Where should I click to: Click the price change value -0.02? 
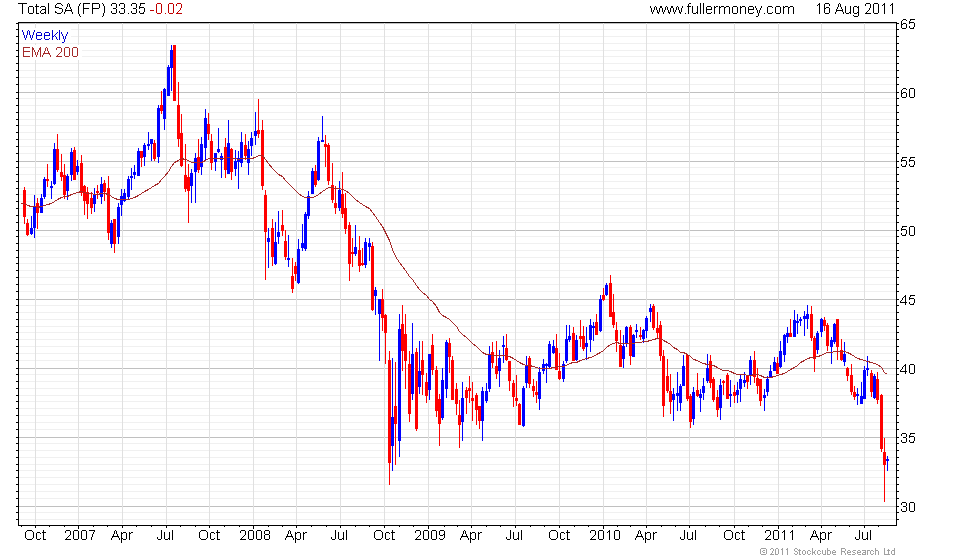[x=166, y=9]
